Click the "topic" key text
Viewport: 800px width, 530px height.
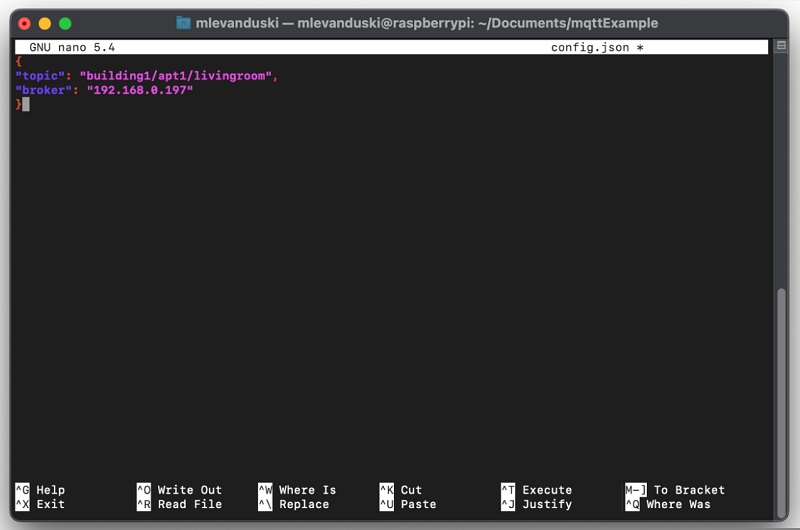40,76
